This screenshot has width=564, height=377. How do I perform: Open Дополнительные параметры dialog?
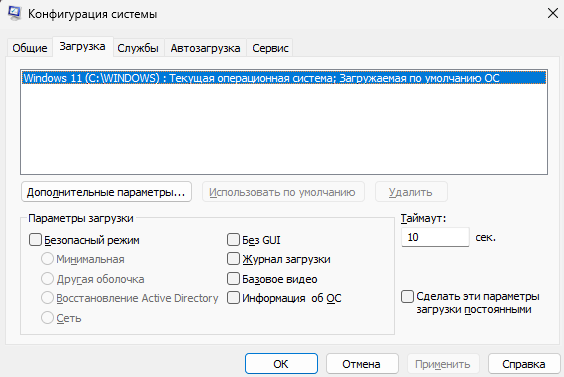[x=106, y=192]
